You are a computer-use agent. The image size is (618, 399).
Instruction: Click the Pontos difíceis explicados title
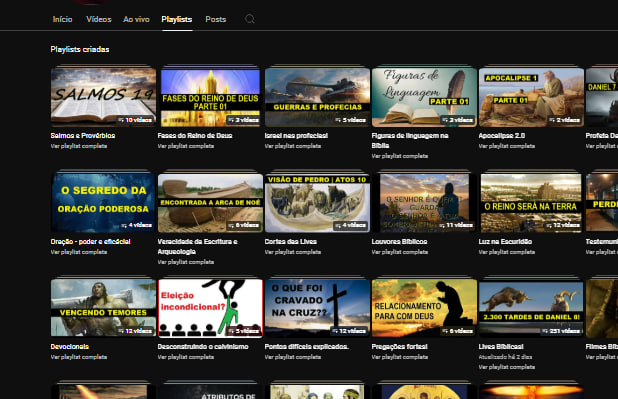tap(307, 347)
